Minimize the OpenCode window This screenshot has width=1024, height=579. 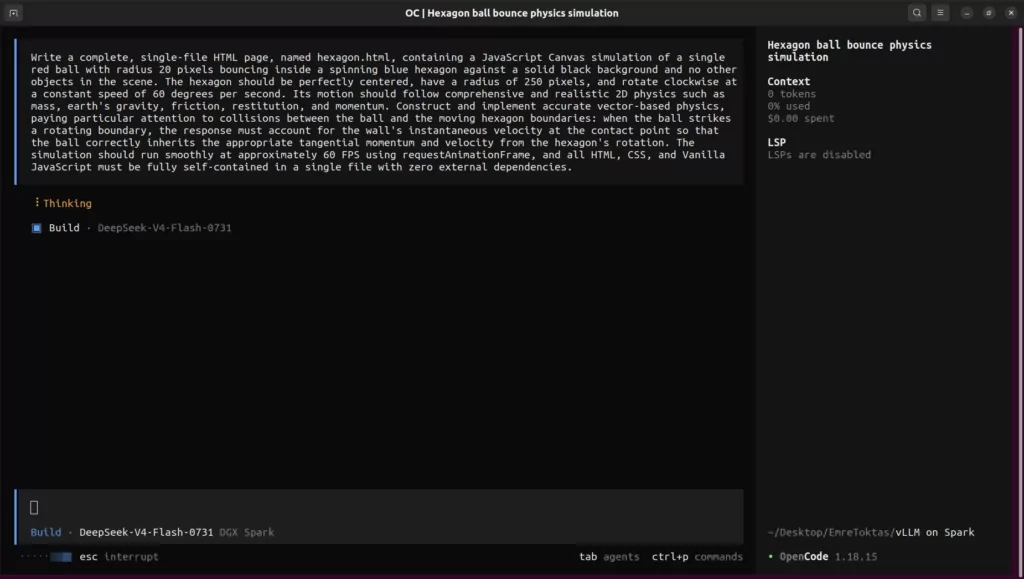click(x=967, y=12)
